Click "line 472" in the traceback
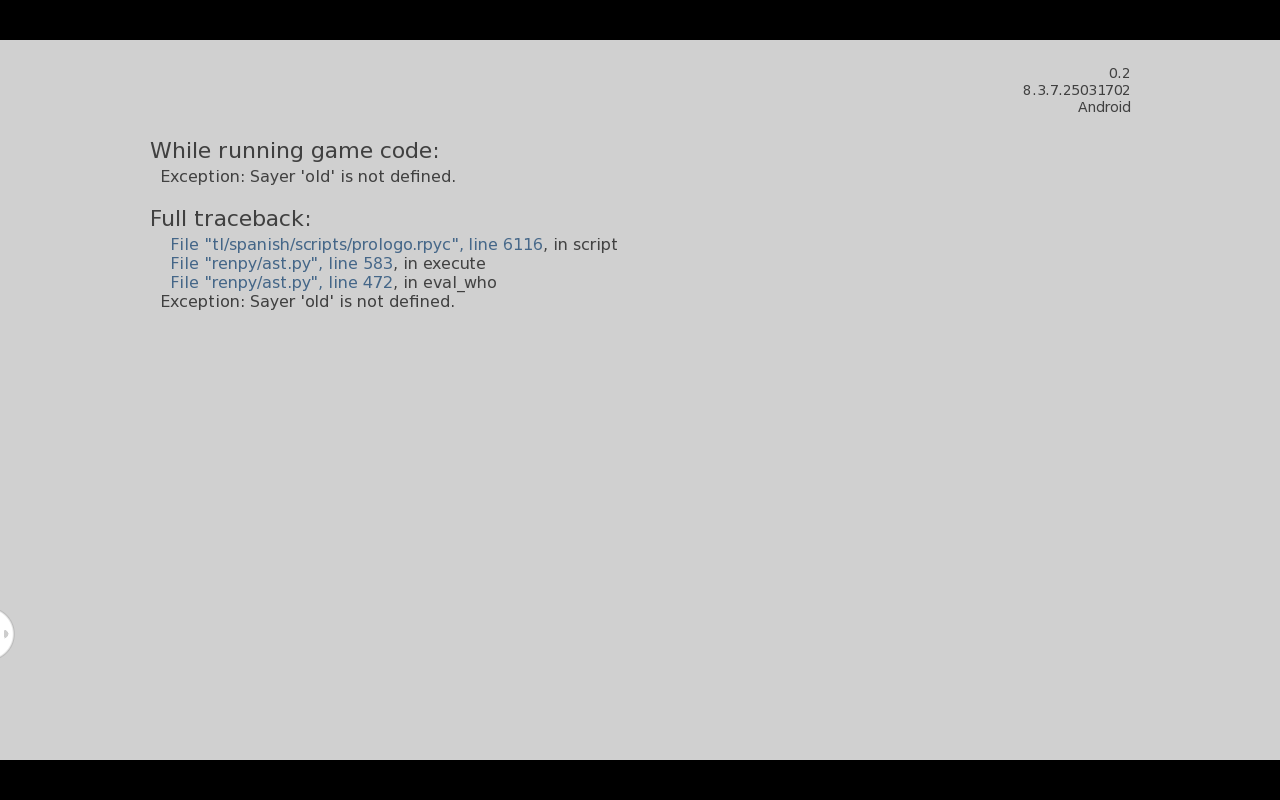Image resolution: width=1280 pixels, height=800 pixels. 360,283
